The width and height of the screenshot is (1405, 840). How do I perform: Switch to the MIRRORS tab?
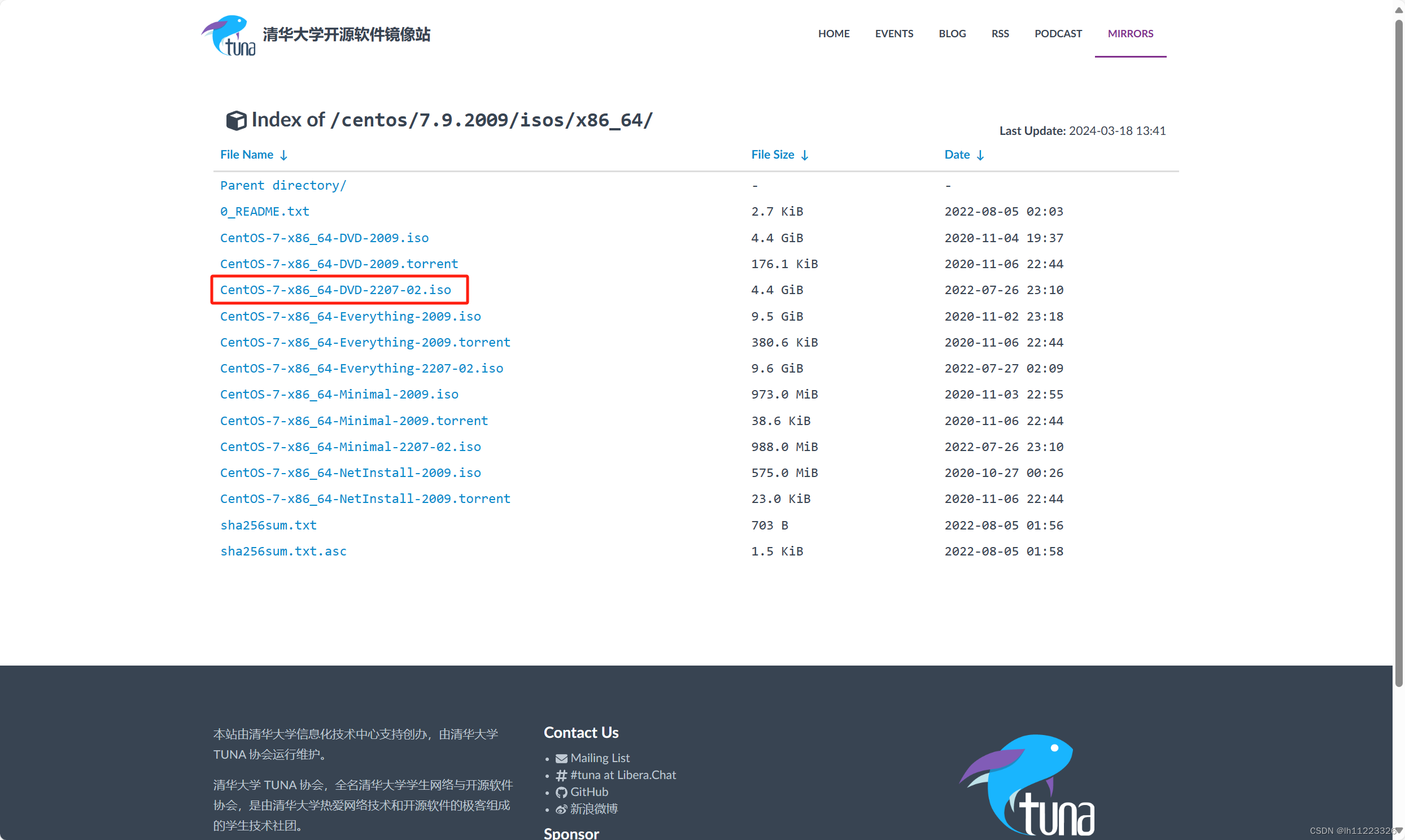pyautogui.click(x=1130, y=33)
